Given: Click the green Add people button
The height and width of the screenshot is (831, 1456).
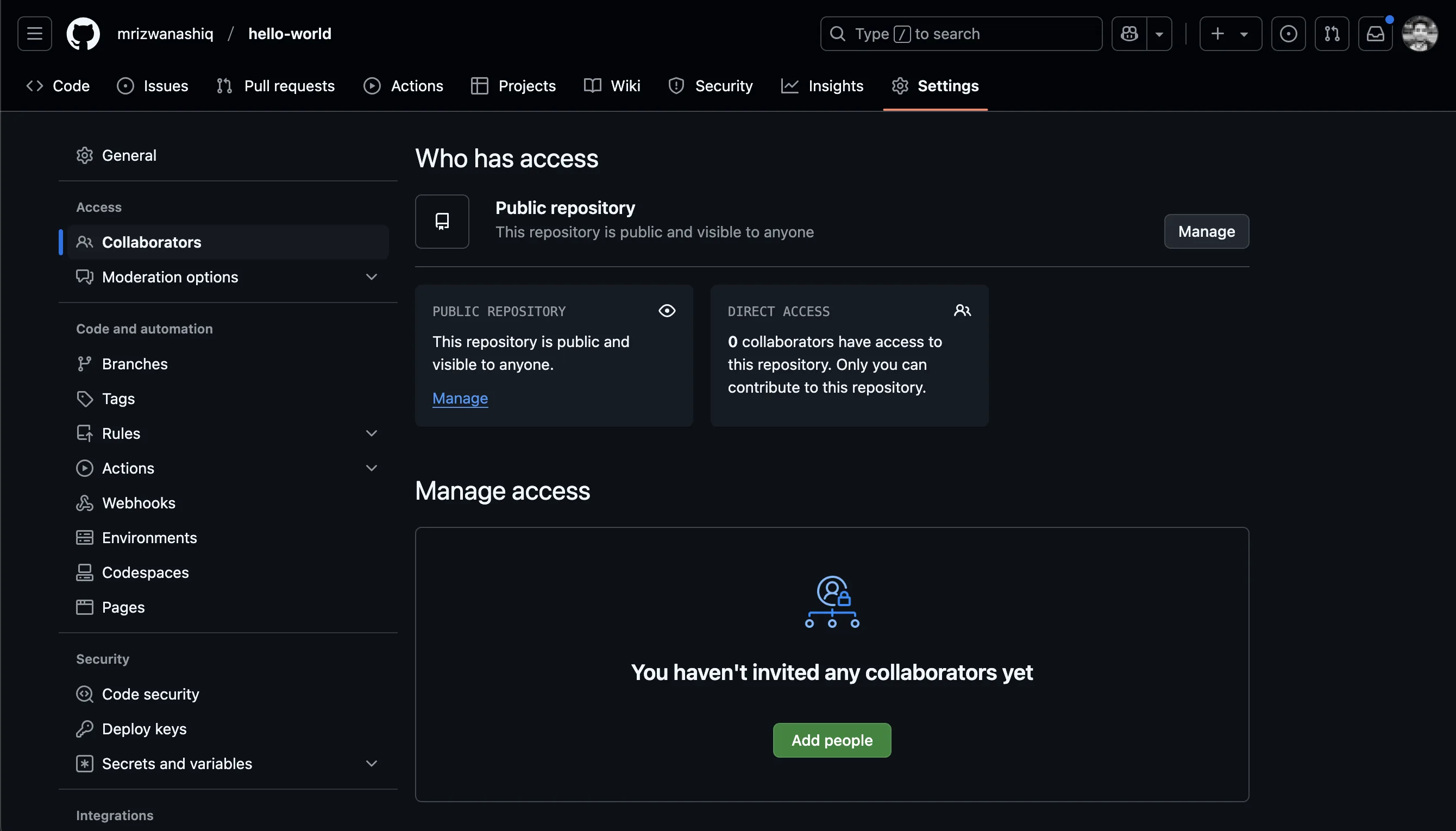Looking at the screenshot, I should point(832,740).
